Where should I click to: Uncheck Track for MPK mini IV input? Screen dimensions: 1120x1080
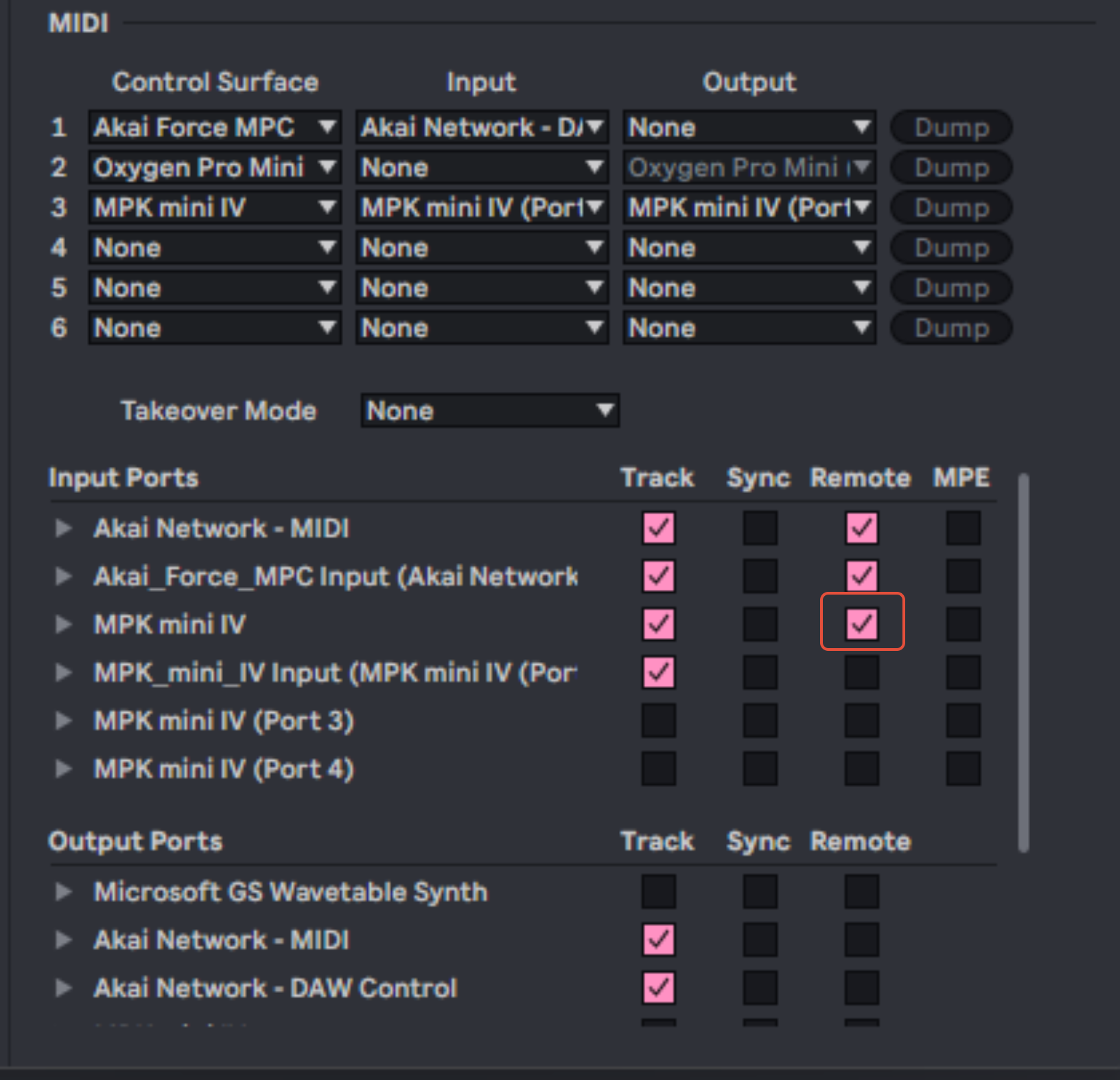tap(659, 624)
